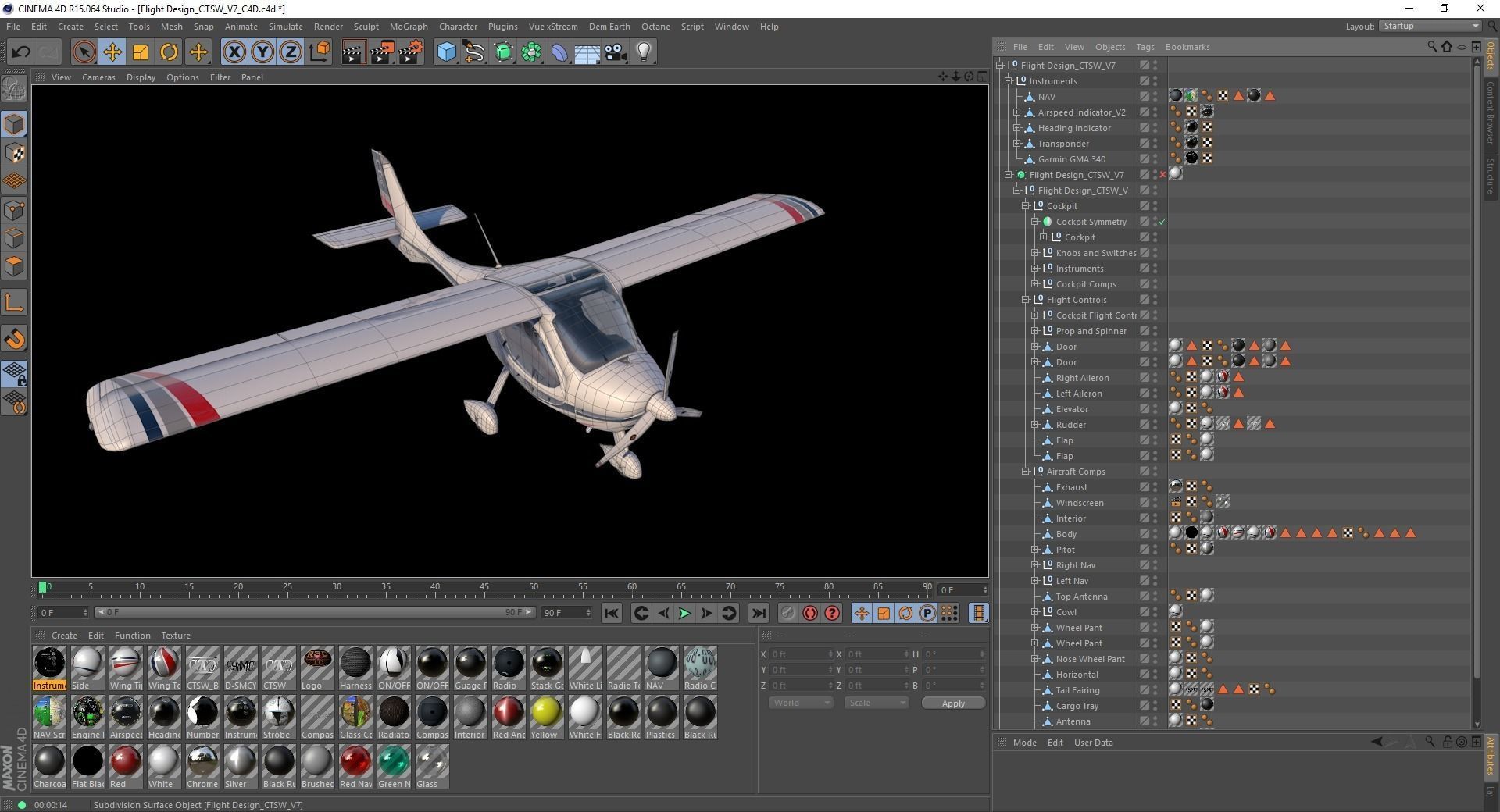
Task: Click the X position input field
Action: coord(802,654)
